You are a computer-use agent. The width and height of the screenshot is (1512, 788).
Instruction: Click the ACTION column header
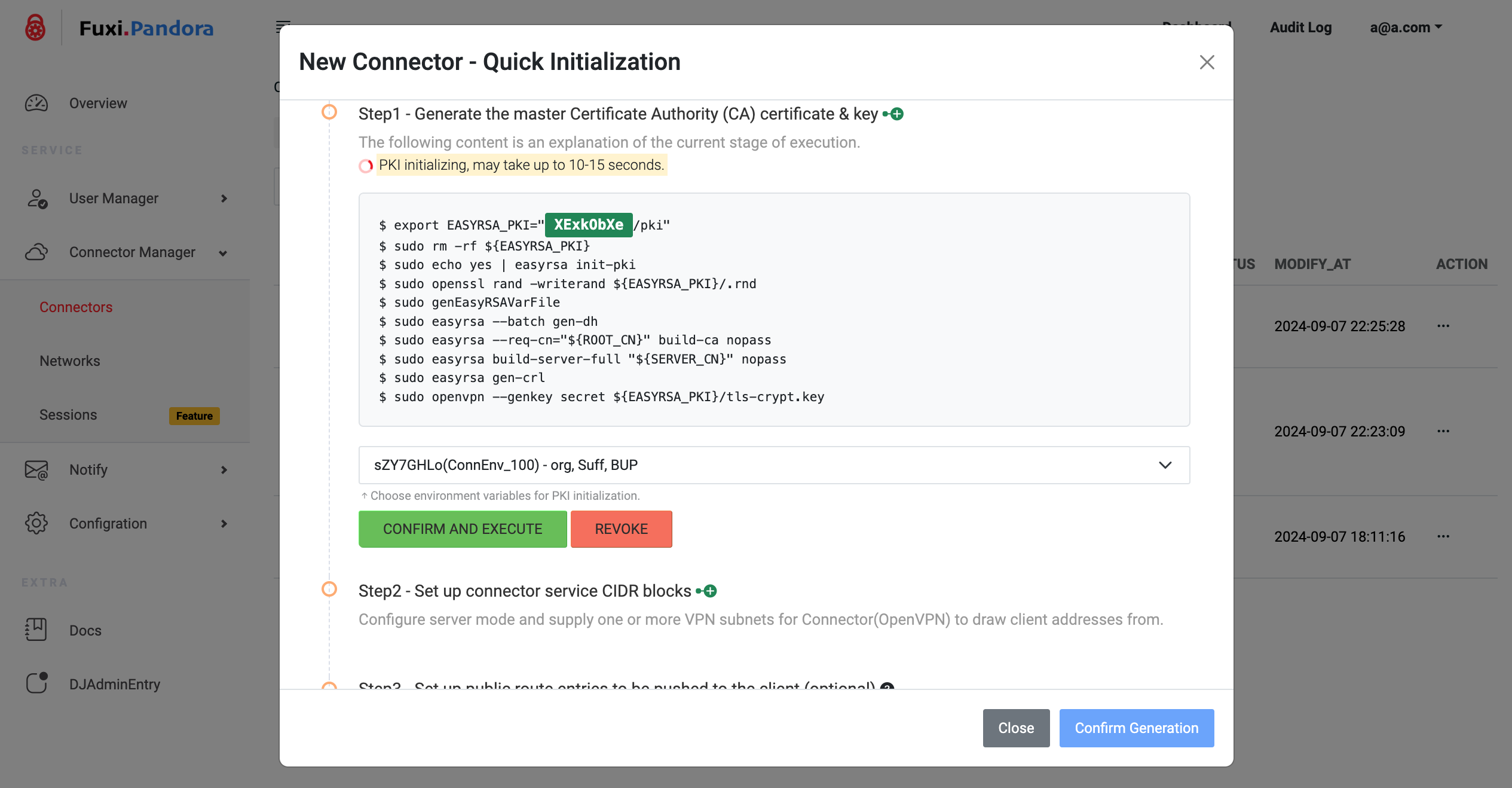[1462, 264]
